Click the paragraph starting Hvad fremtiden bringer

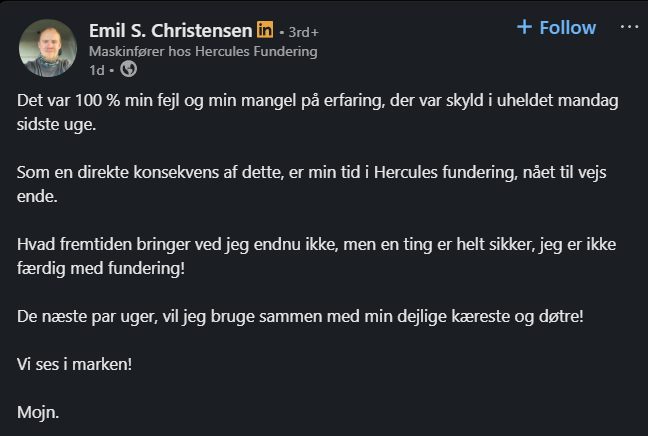[x=317, y=256]
